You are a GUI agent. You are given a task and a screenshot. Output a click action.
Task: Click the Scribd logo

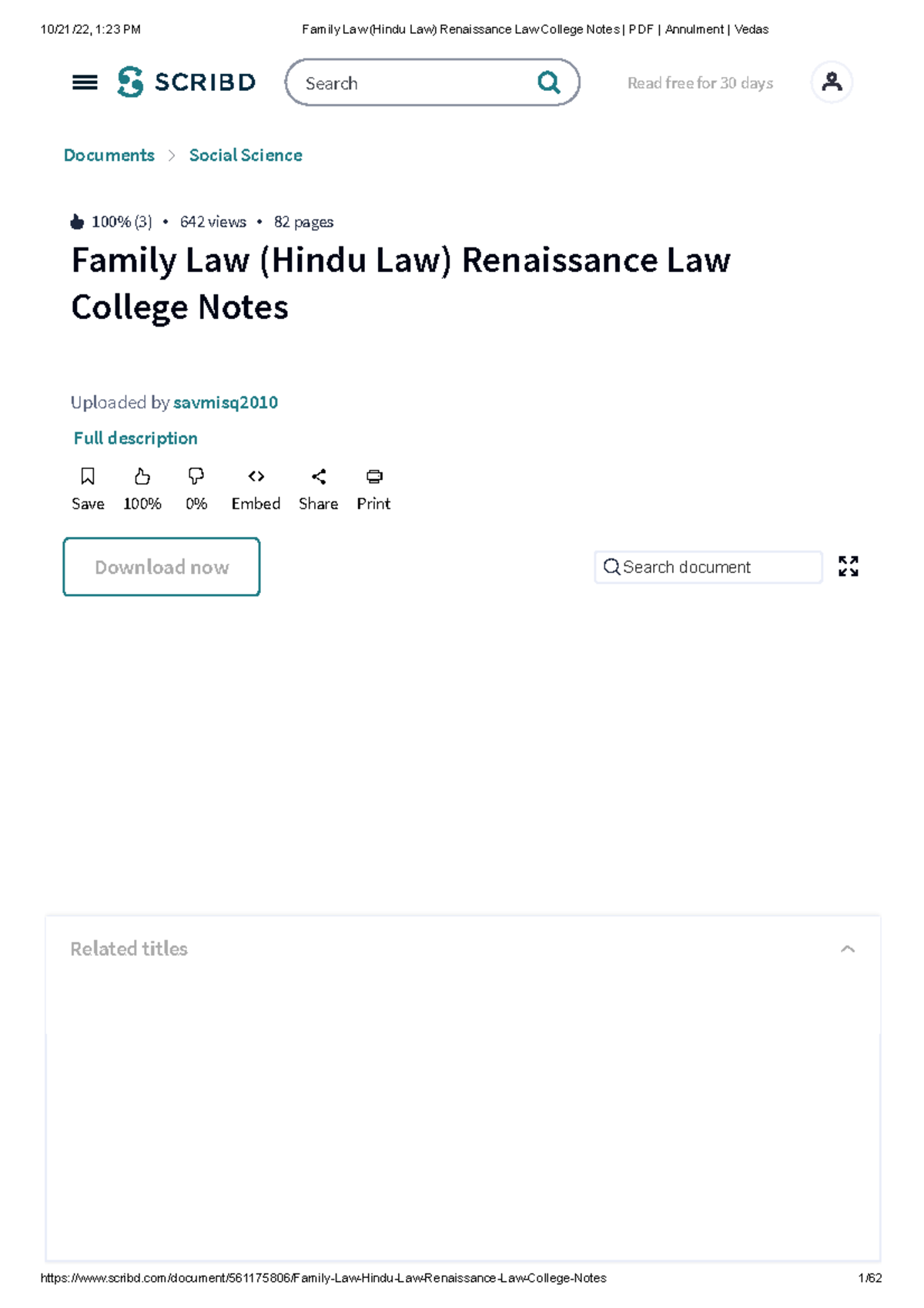(186, 82)
